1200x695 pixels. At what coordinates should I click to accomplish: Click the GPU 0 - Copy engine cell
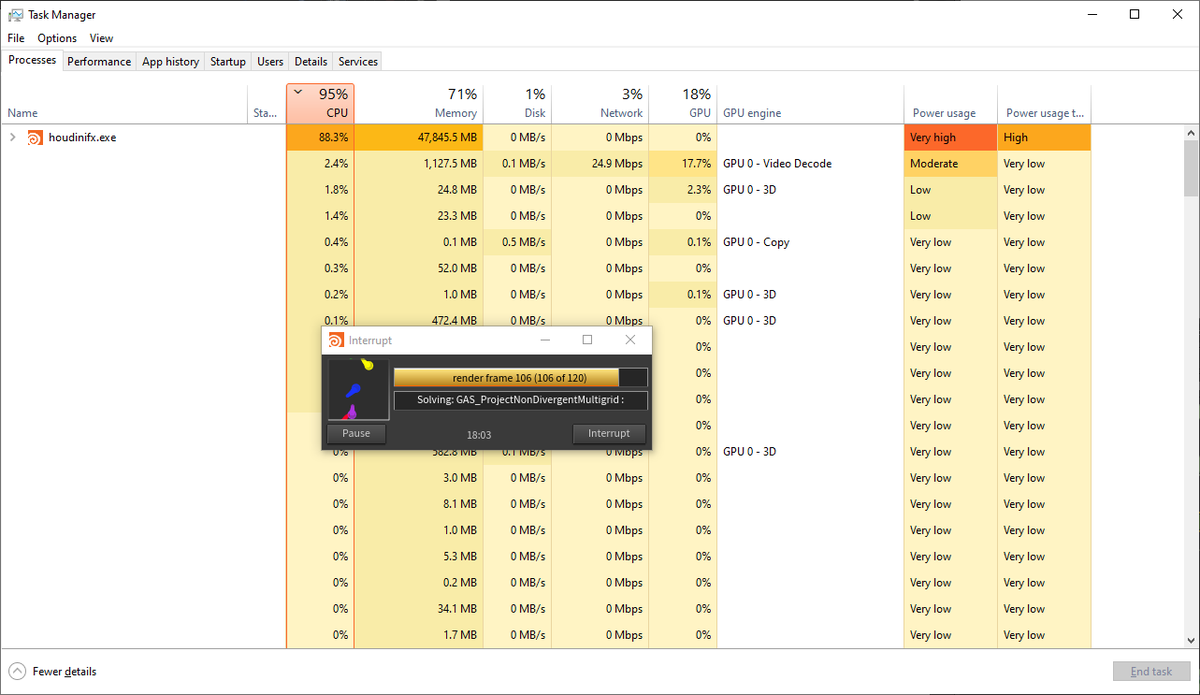[810, 242]
